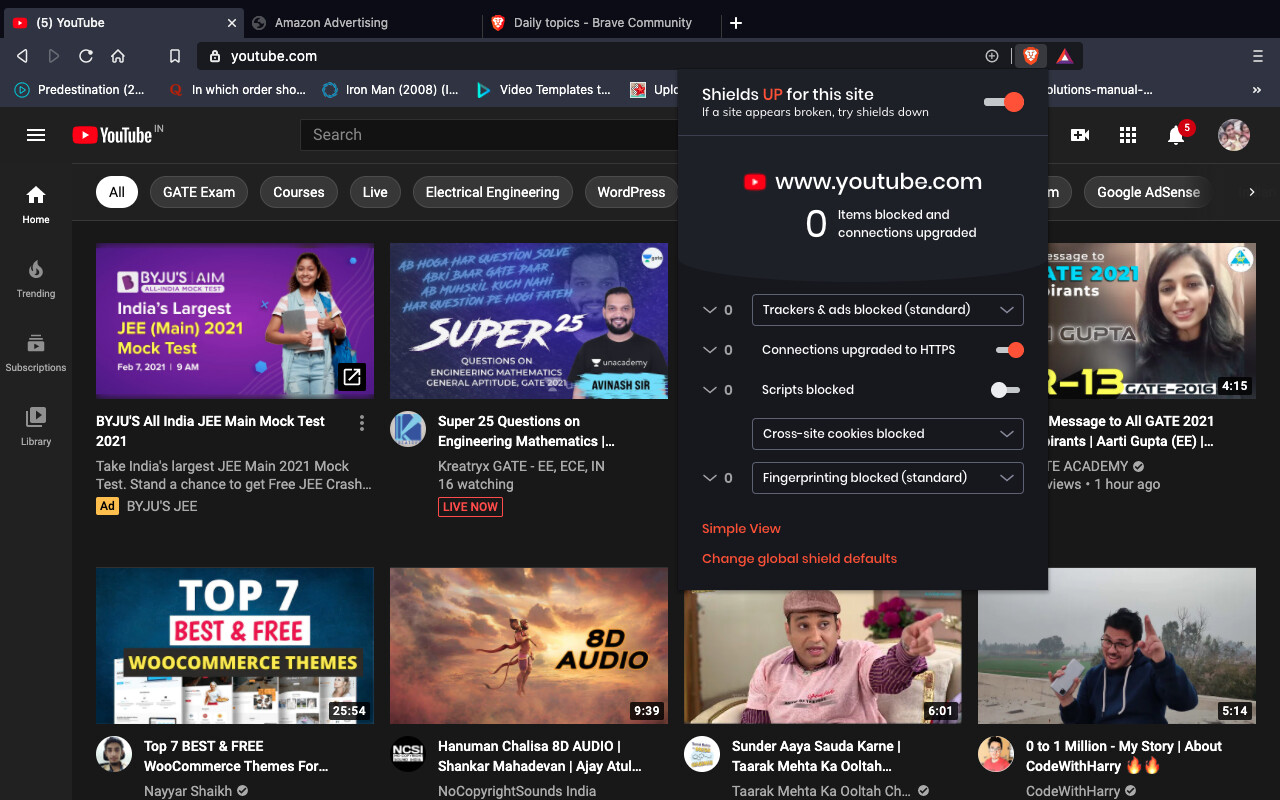This screenshot has height=800, width=1280.
Task: Select the Courses category chip
Action: [x=299, y=192]
